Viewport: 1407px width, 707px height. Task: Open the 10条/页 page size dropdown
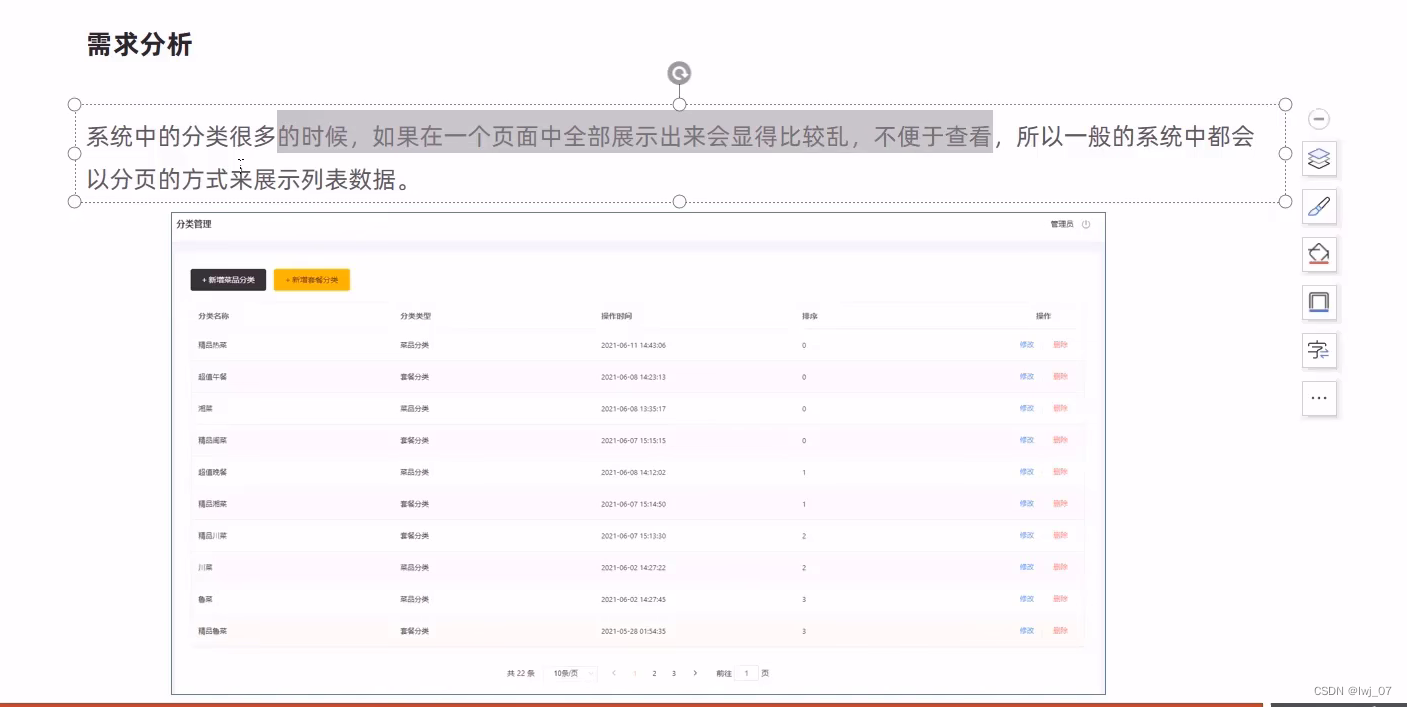click(x=573, y=674)
